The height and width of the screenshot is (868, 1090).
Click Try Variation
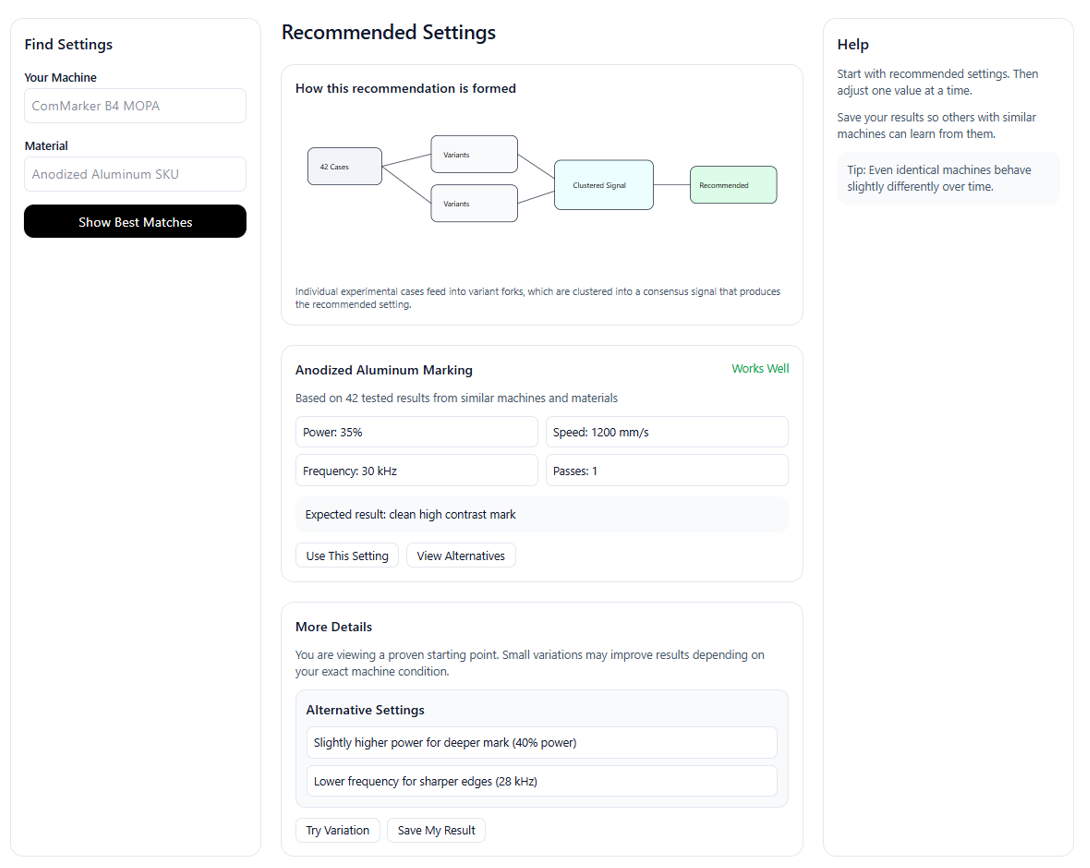pos(337,830)
